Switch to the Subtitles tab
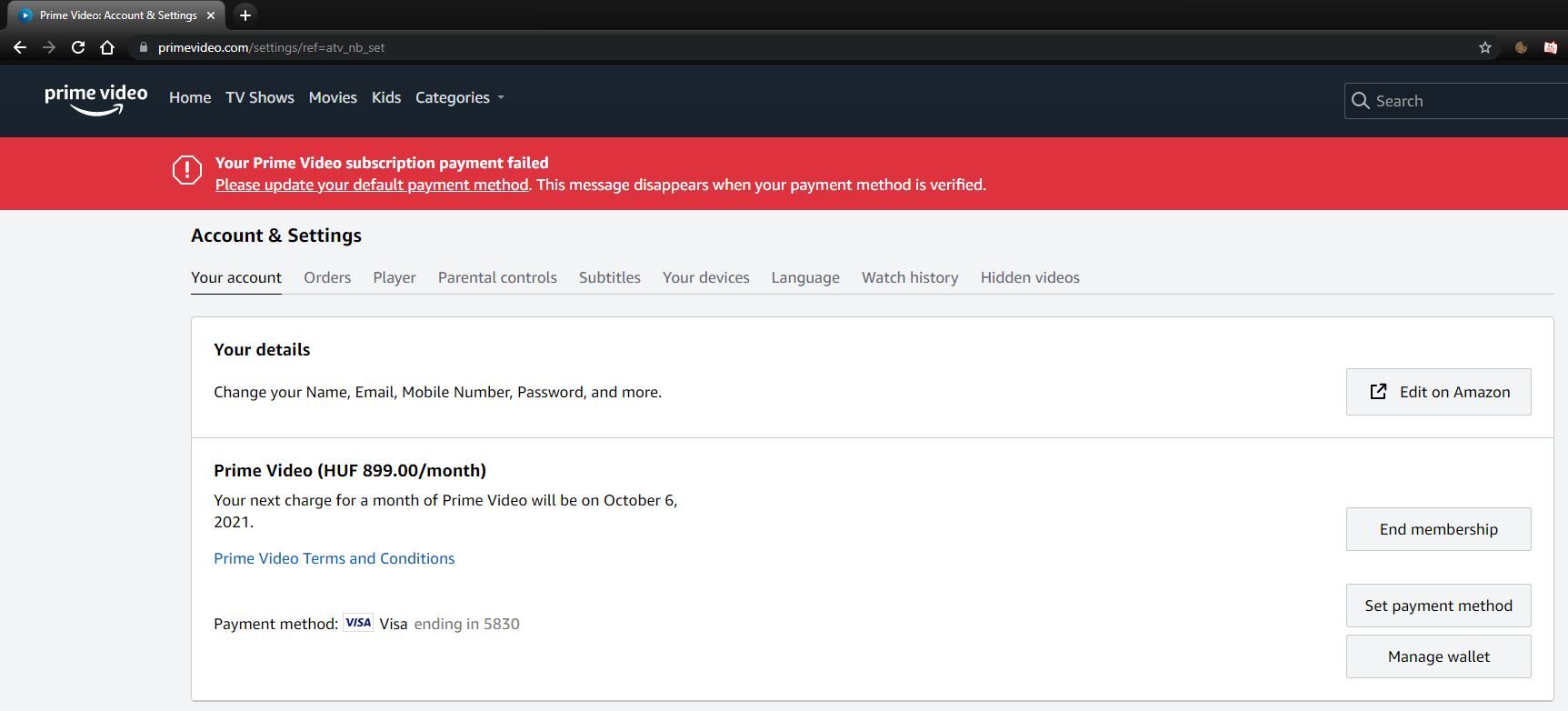Screen dimensions: 1568x711 610,277
